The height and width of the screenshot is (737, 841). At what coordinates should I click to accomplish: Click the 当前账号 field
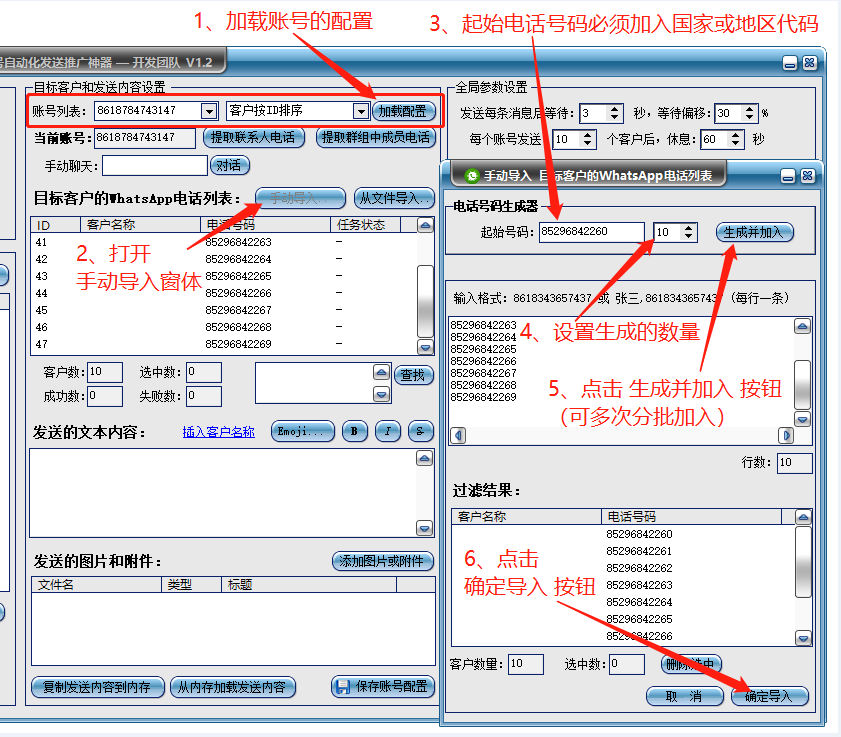pyautogui.click(x=145, y=138)
